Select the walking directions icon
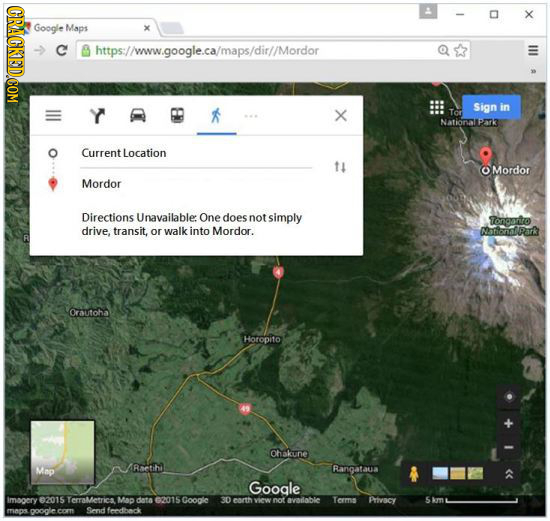This screenshot has width=550, height=521. click(x=216, y=115)
